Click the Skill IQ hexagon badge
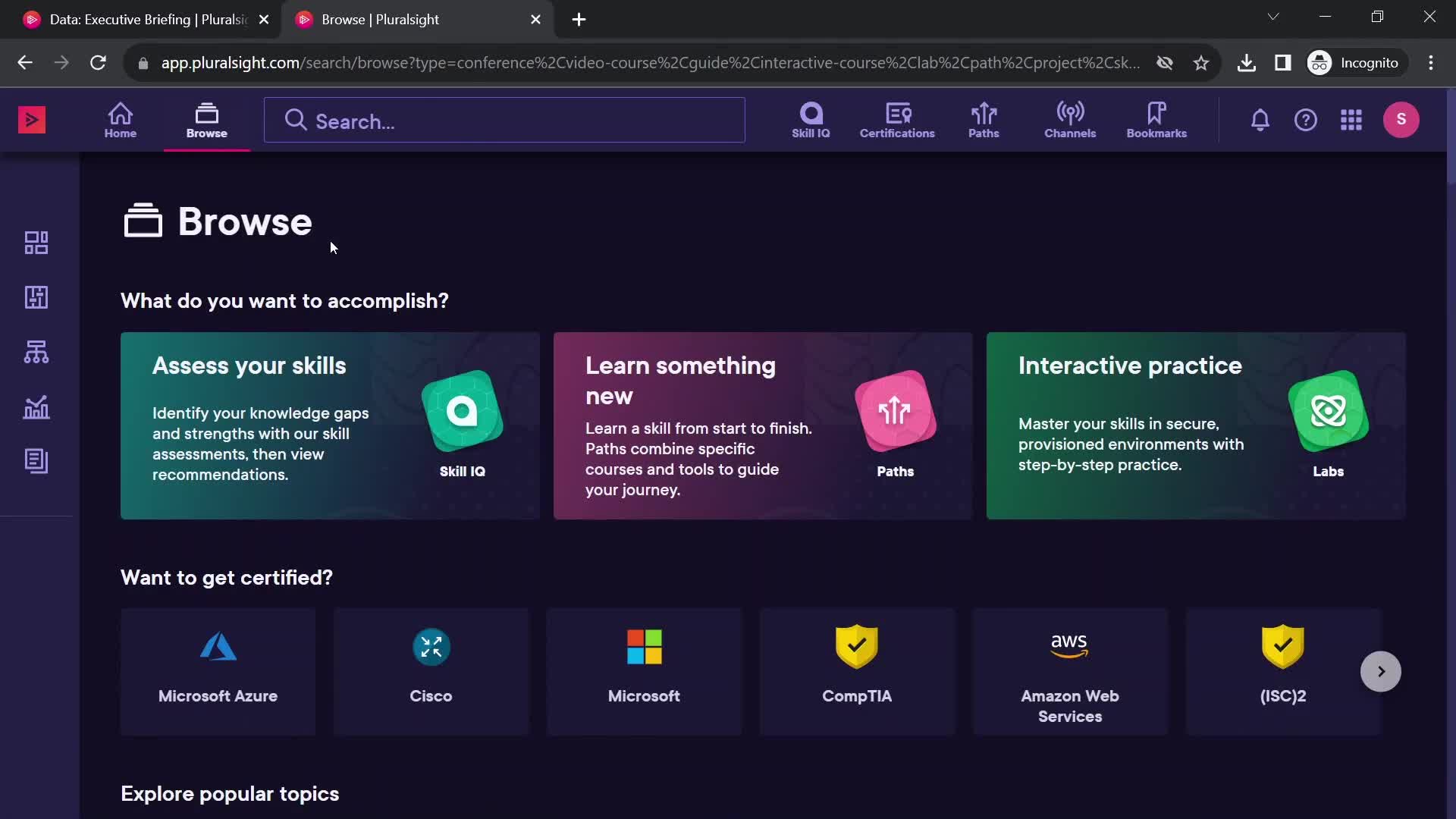1456x819 pixels. [x=463, y=411]
